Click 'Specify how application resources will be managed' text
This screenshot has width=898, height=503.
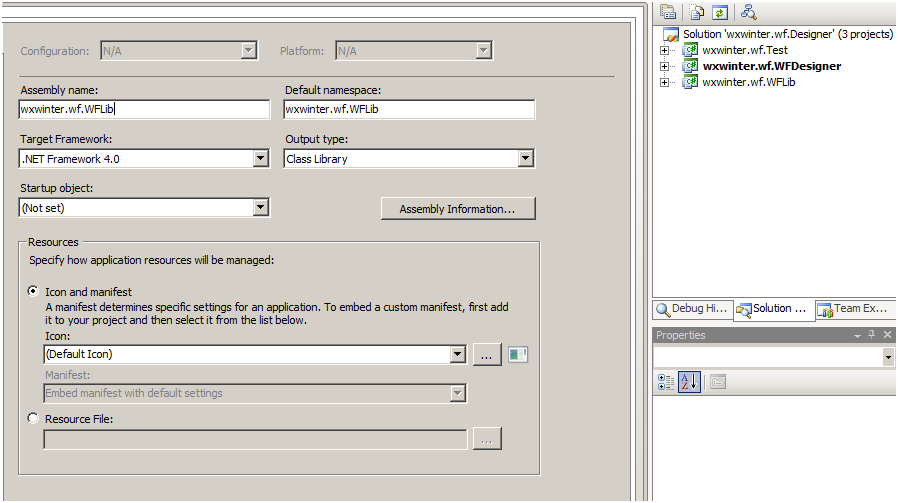tap(152, 260)
